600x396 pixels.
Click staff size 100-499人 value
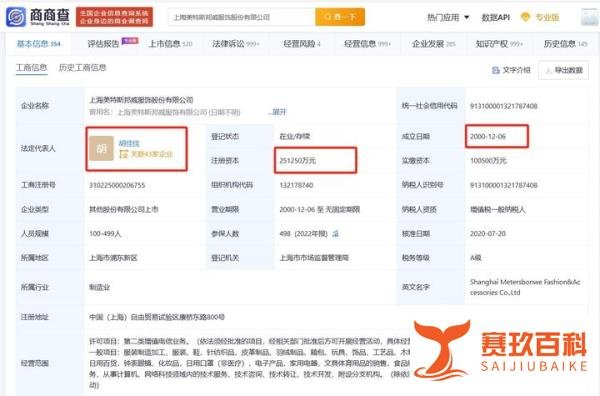point(105,233)
